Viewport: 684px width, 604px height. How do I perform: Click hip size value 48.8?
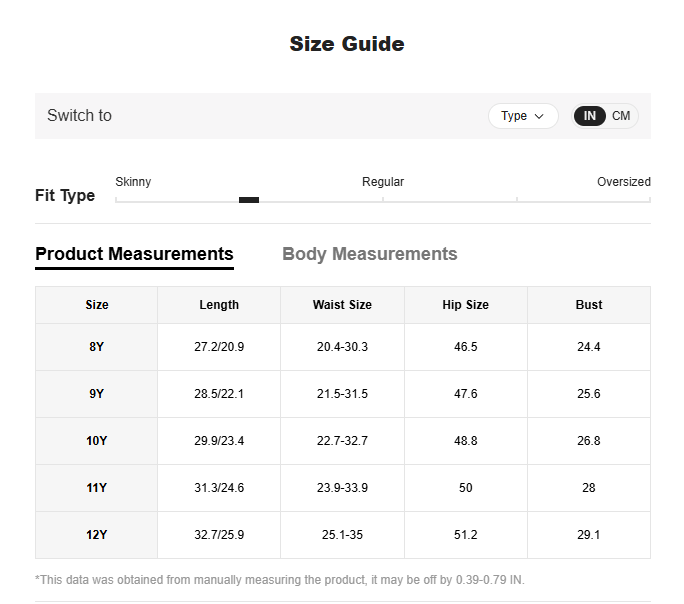(x=465, y=441)
